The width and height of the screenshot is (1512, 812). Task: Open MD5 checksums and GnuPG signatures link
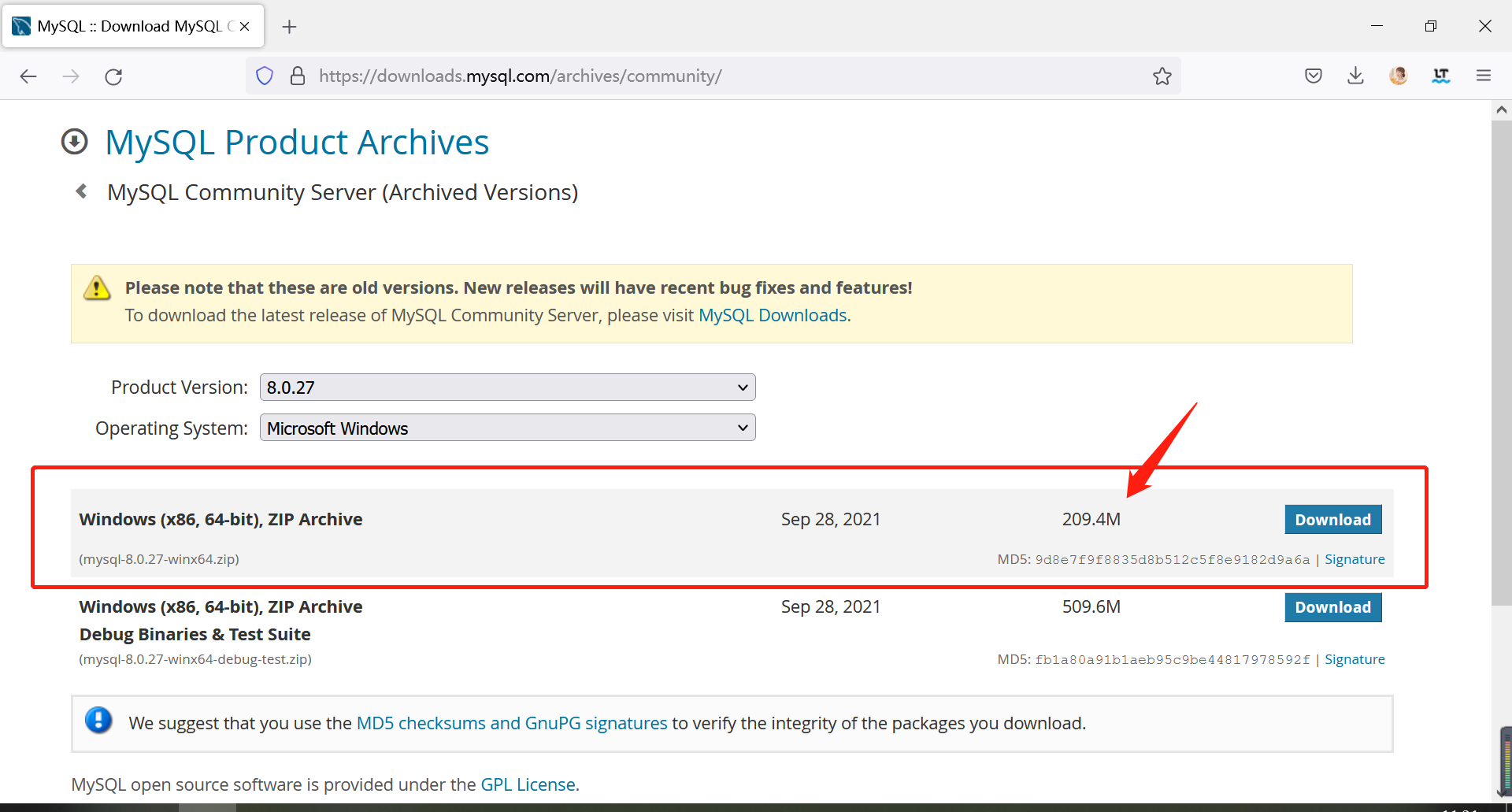[512, 723]
